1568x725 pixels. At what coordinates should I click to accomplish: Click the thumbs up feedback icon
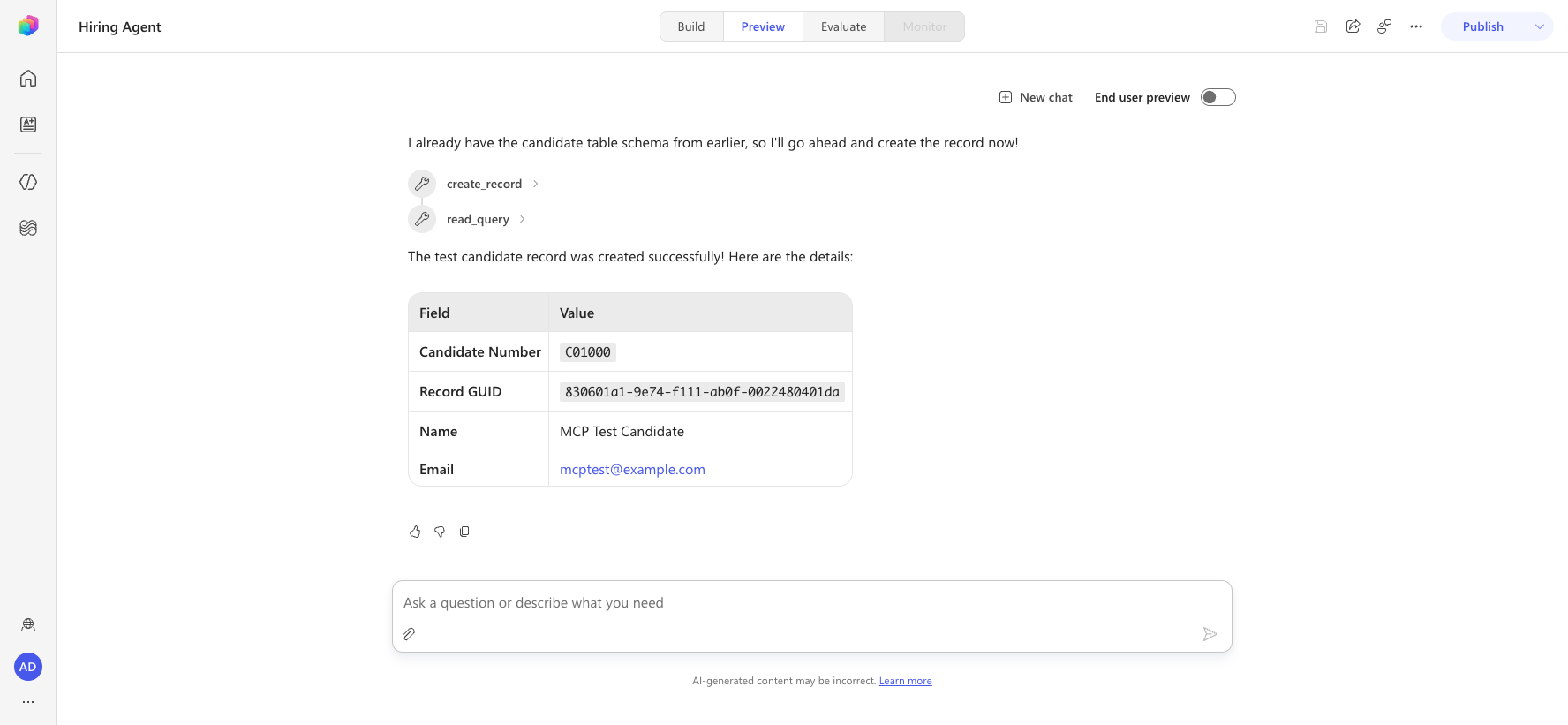pyautogui.click(x=415, y=532)
